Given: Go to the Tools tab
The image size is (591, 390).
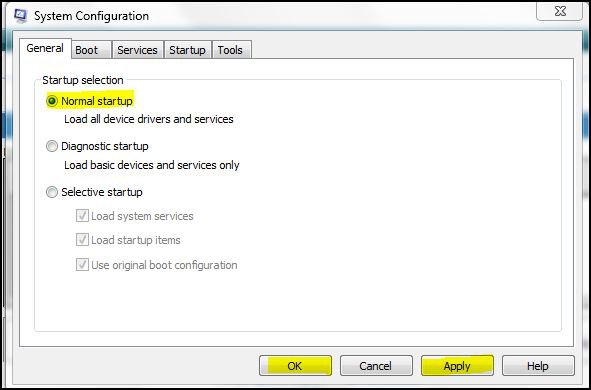Looking at the screenshot, I should click(x=231, y=50).
